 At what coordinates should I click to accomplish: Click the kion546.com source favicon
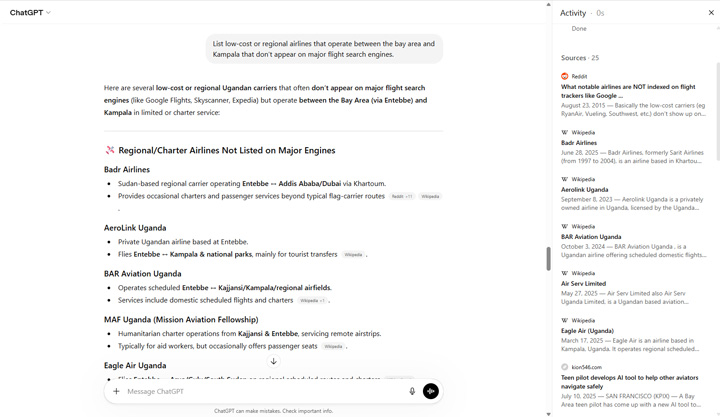click(x=565, y=367)
